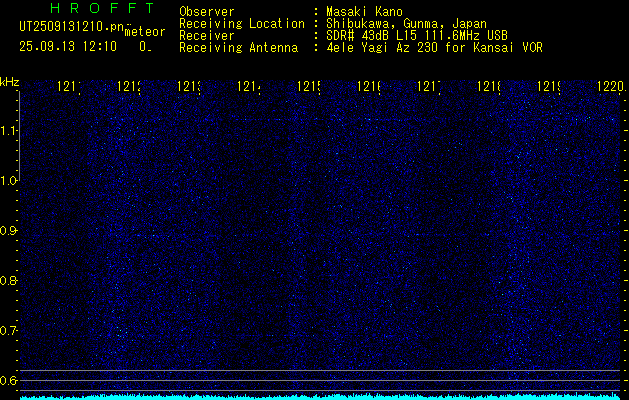The height and width of the screenshot is (400, 629).
Task: Click the 1217 time marker
Action: 429,86
